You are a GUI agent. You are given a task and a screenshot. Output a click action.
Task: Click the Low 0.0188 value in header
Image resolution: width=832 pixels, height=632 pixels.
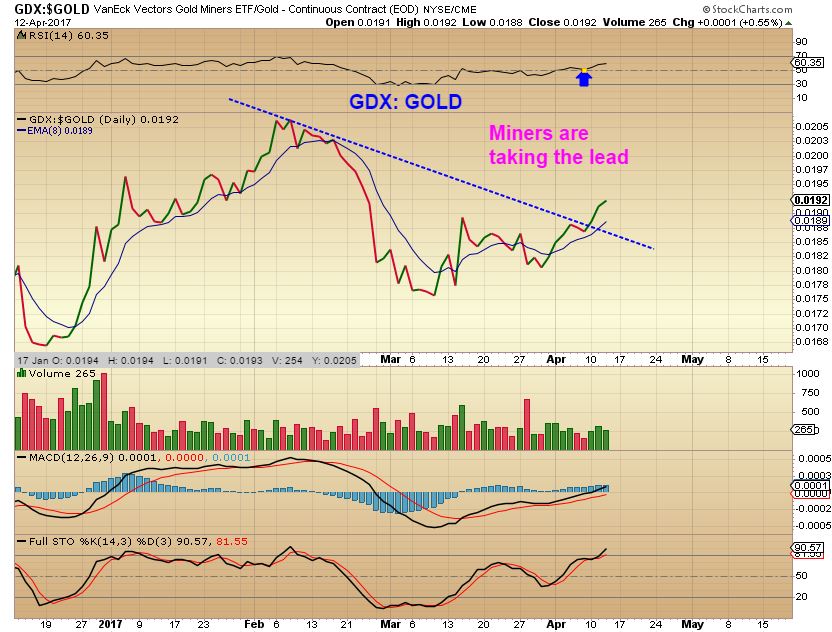point(492,22)
